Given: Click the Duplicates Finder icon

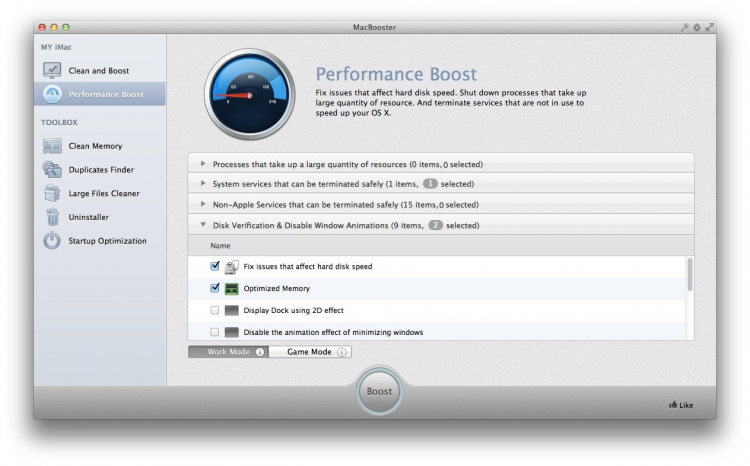Looking at the screenshot, I should click(52, 169).
